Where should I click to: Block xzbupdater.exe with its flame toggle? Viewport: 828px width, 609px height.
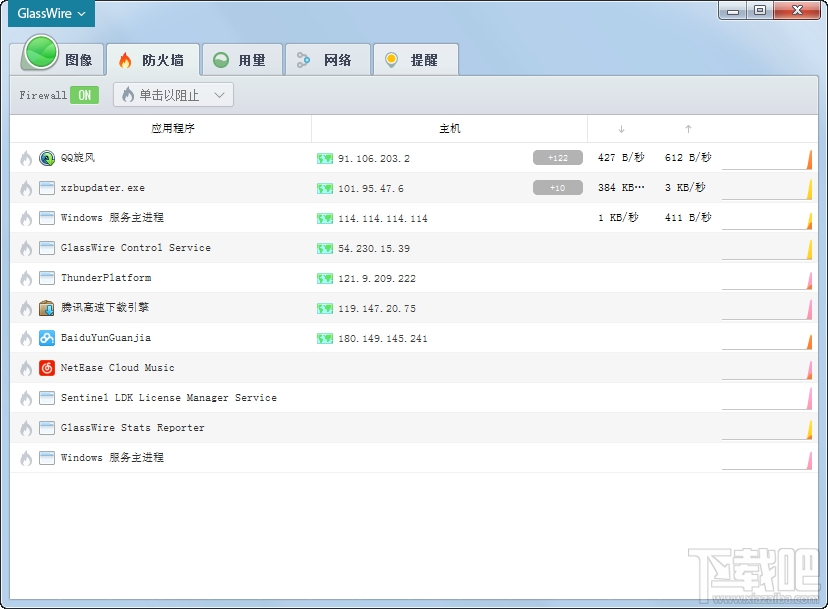click(x=24, y=188)
